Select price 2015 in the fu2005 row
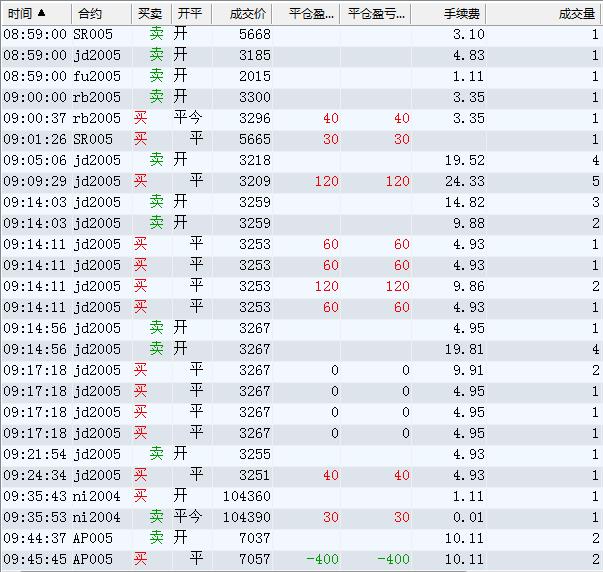The height and width of the screenshot is (572, 603). pyautogui.click(x=255, y=76)
